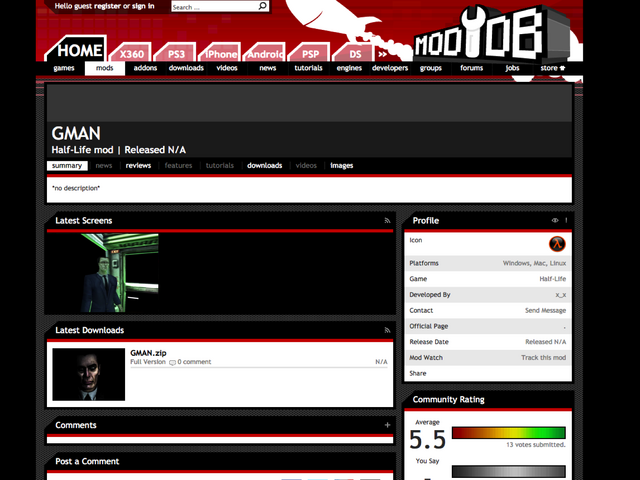The height and width of the screenshot is (480, 640).
Task: Open the Half-Life game link in Profile
Action: [553, 279]
